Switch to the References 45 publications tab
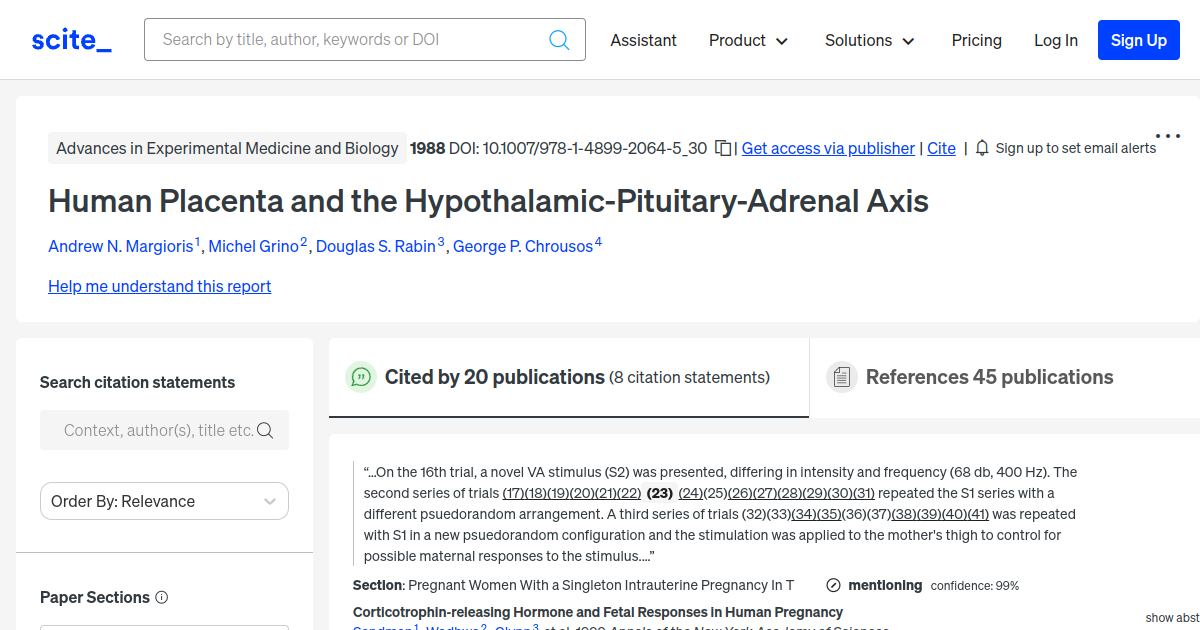 pos(988,377)
